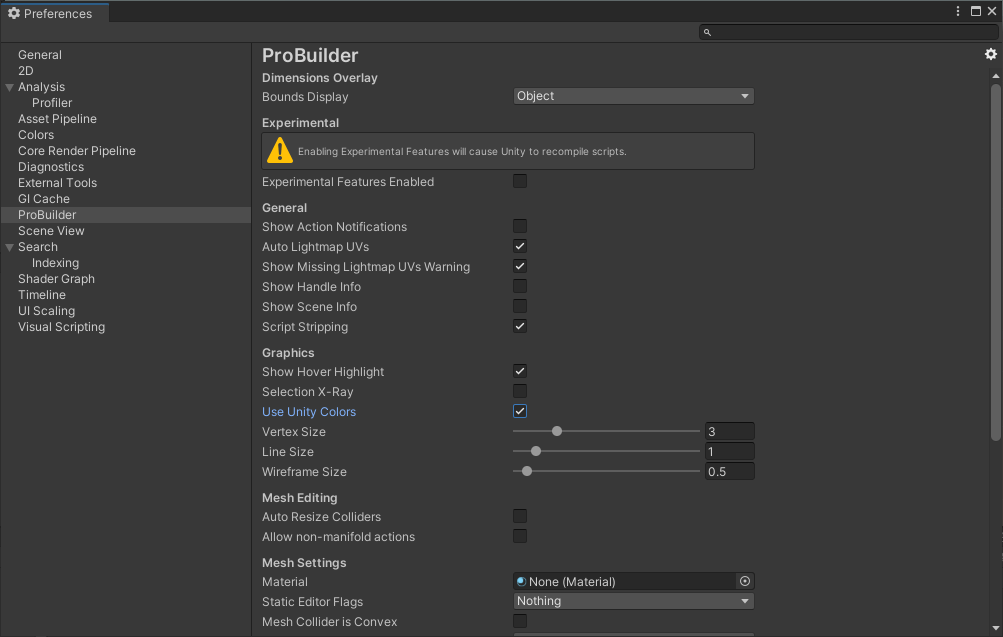The height and width of the screenshot is (637, 1003).
Task: Enable Auto Resize Colliders
Action: (520, 516)
